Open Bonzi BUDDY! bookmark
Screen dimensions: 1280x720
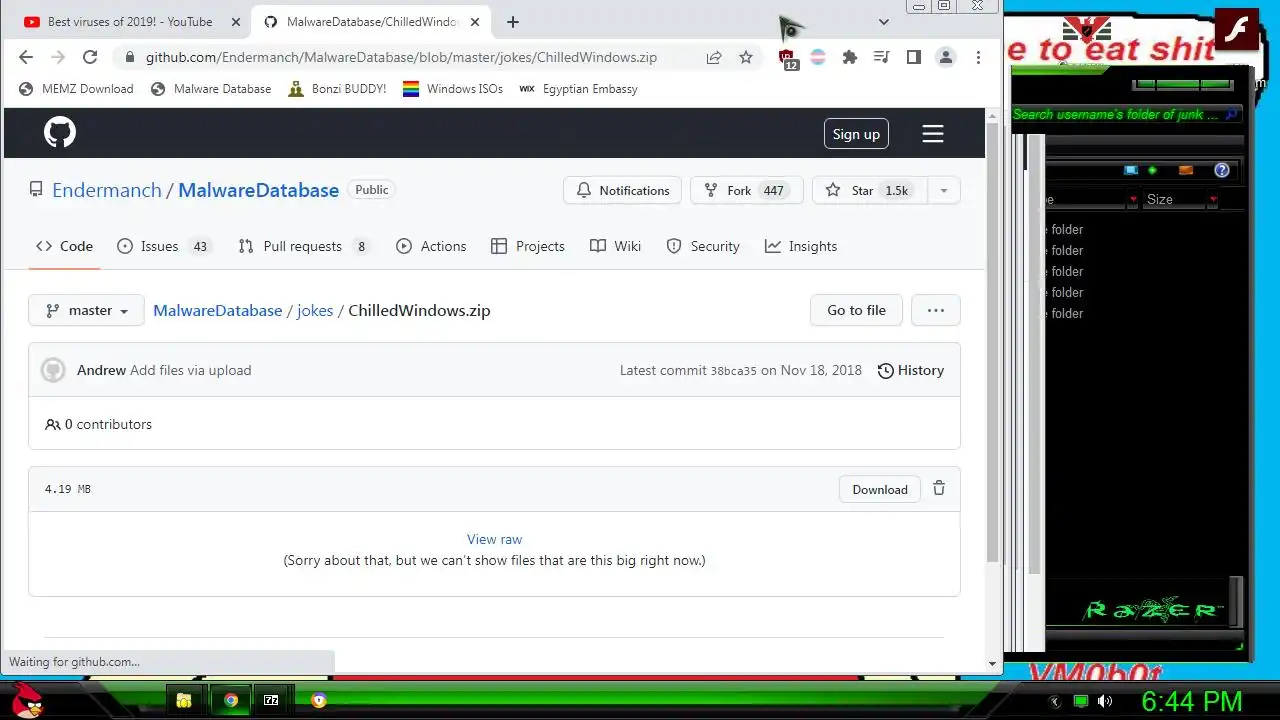(337, 89)
